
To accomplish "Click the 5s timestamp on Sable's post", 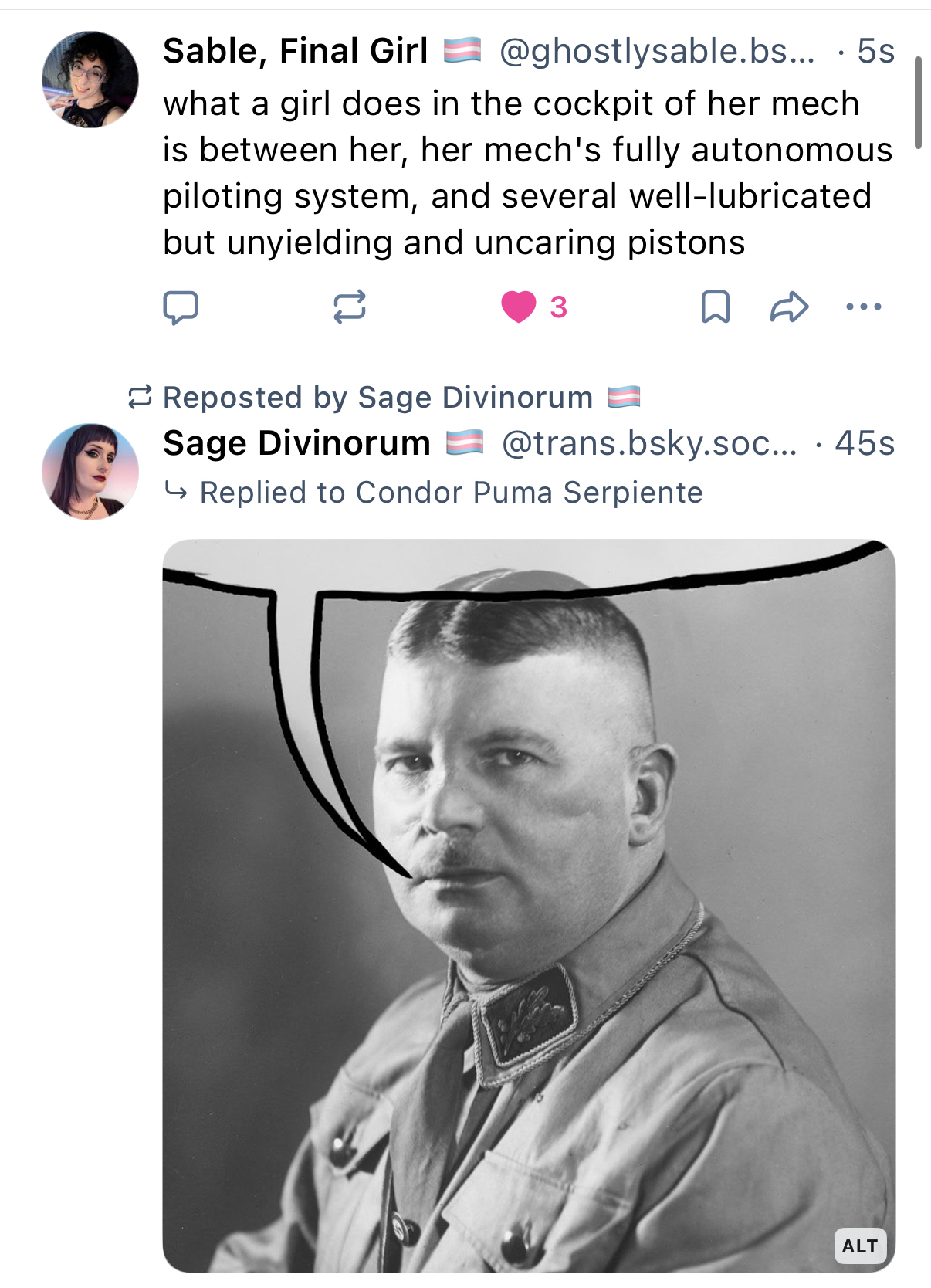I will (x=875, y=51).
